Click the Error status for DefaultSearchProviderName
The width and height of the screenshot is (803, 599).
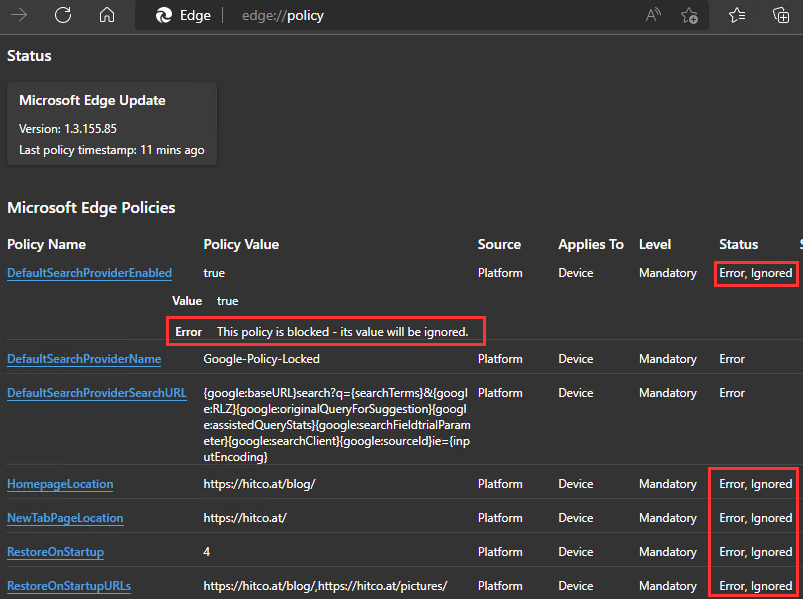[732, 359]
